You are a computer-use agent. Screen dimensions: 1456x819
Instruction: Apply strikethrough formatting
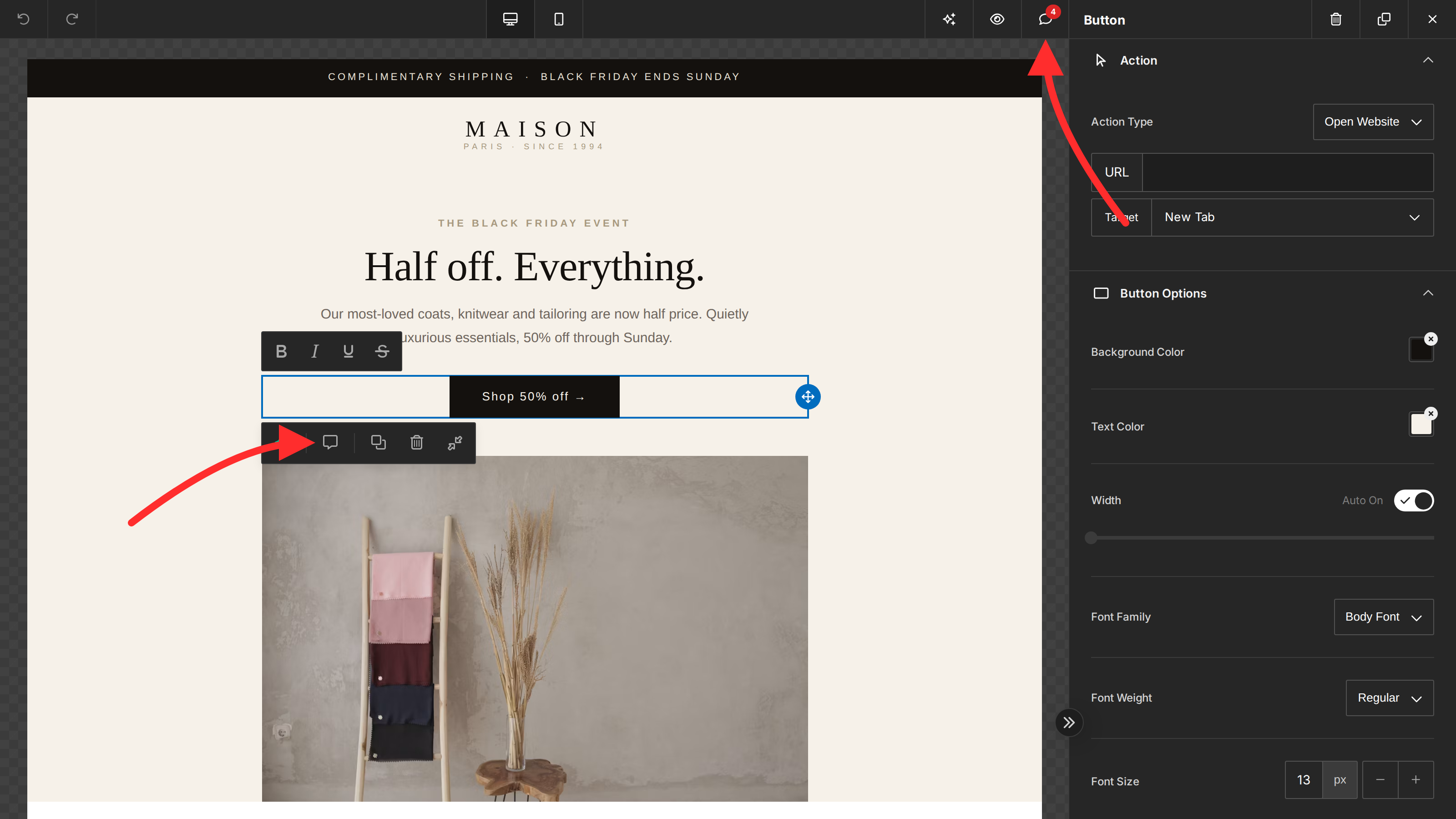(382, 351)
